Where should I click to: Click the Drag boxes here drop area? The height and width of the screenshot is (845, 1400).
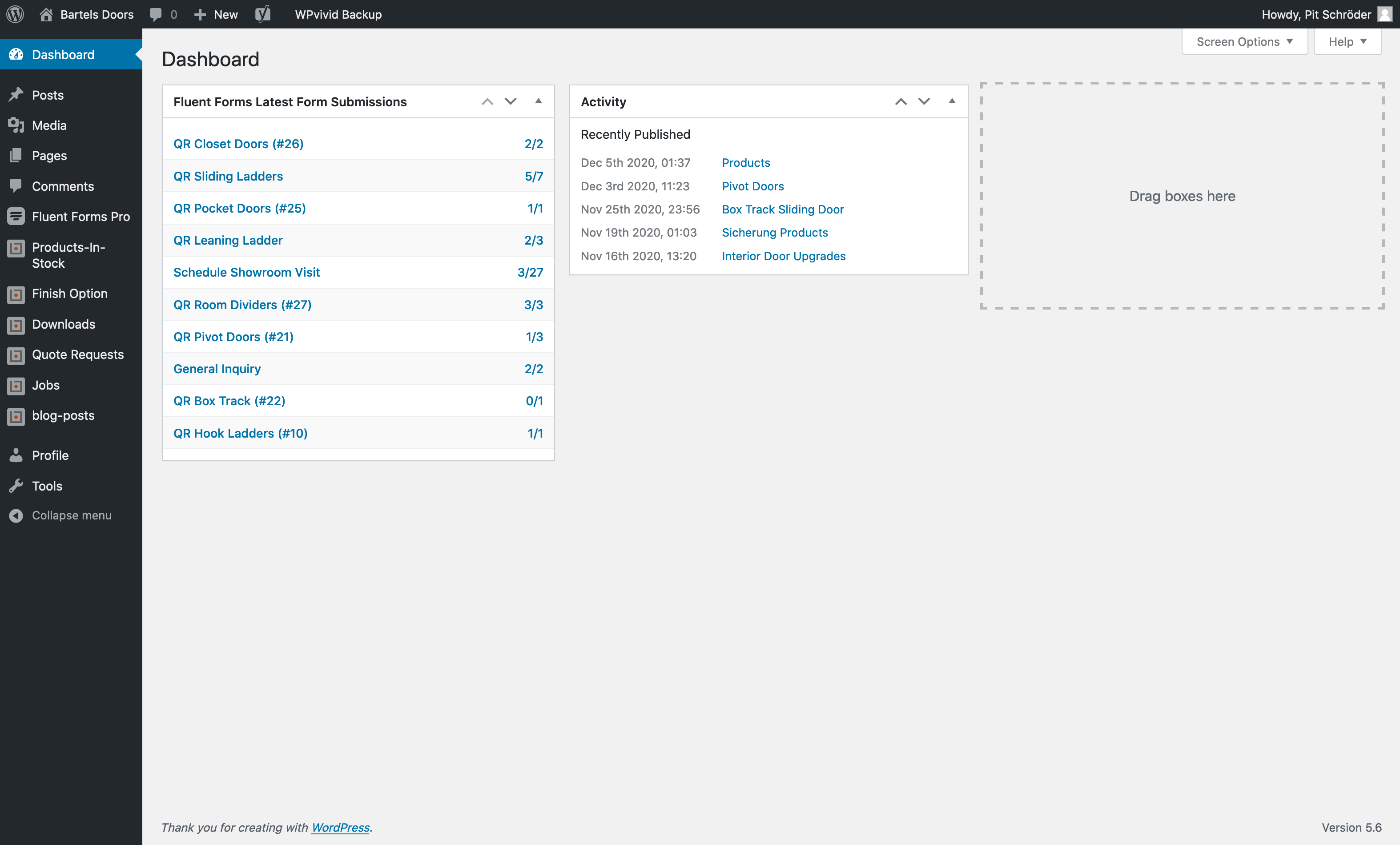pos(1182,196)
